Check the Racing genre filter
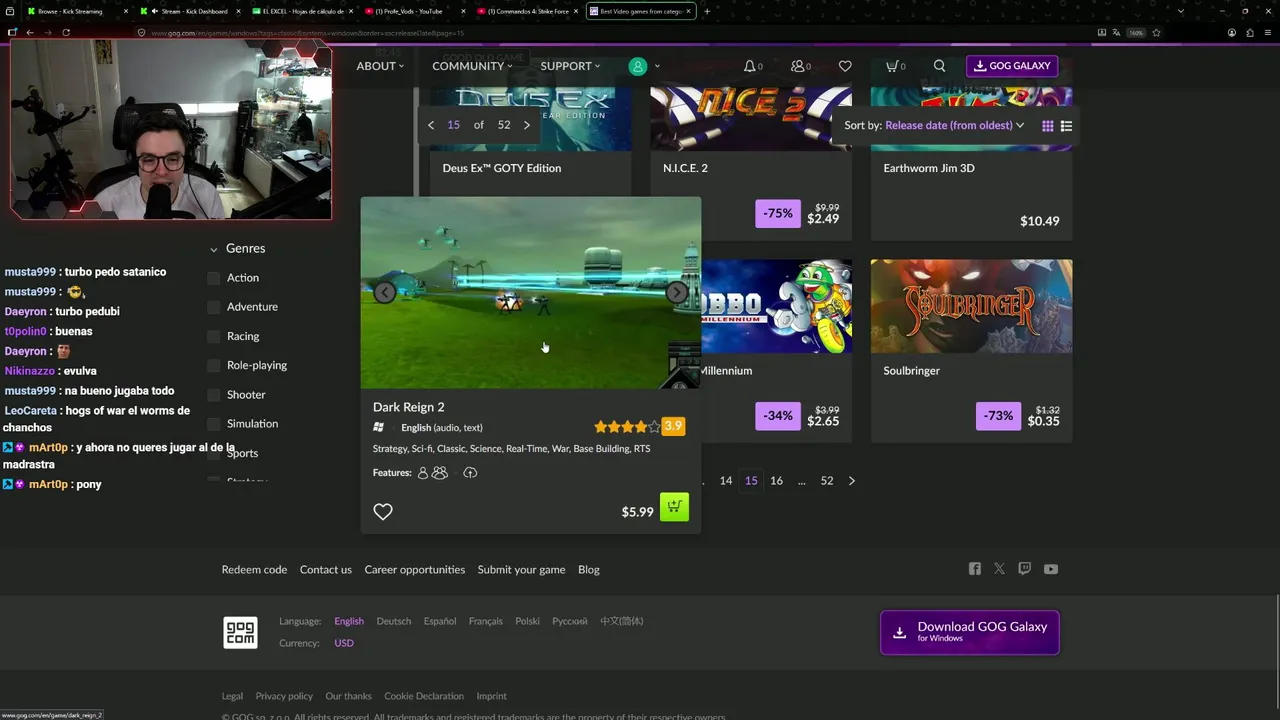Viewport: 1280px width, 720px height. [x=213, y=336]
